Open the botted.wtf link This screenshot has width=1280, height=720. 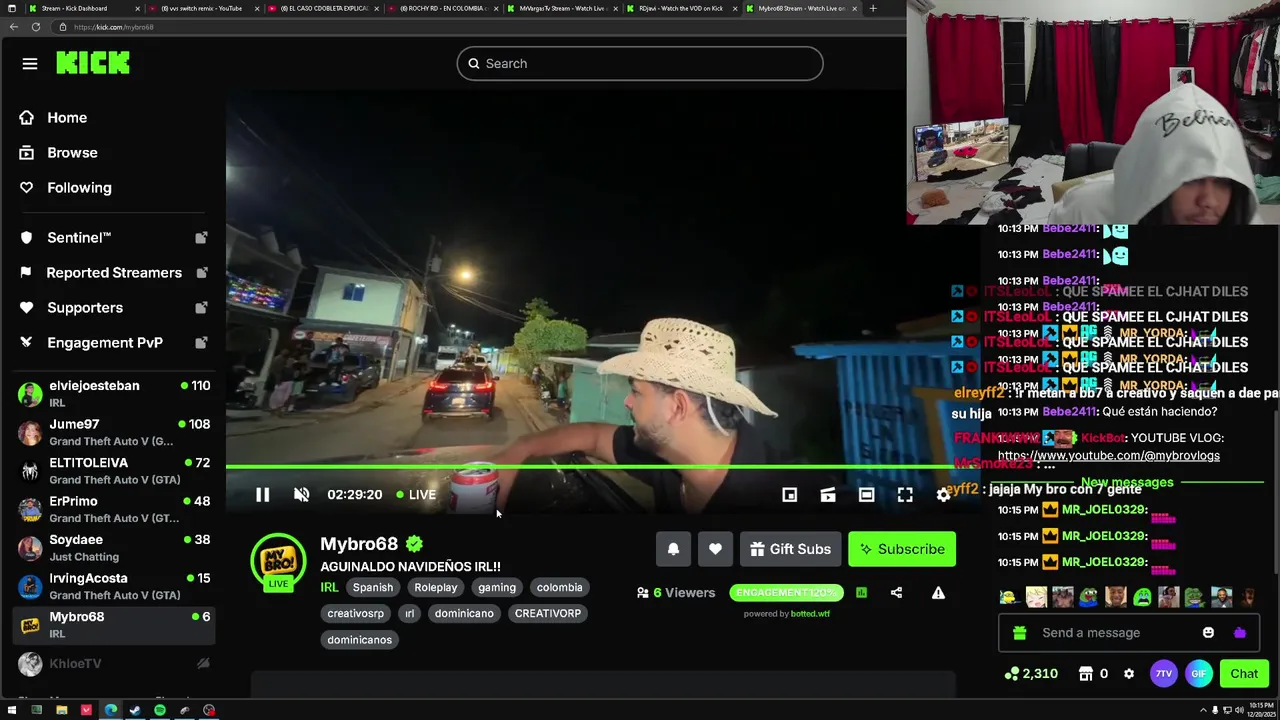[x=810, y=614]
